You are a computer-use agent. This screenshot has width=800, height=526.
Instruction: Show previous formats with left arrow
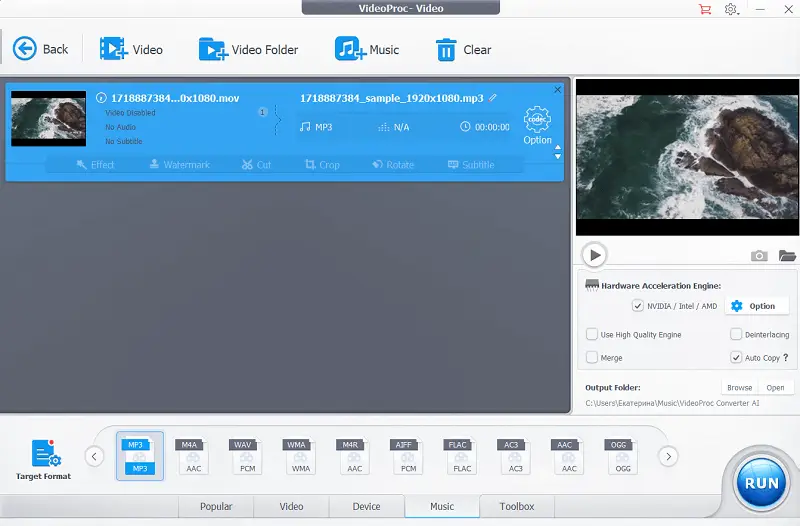(94, 456)
